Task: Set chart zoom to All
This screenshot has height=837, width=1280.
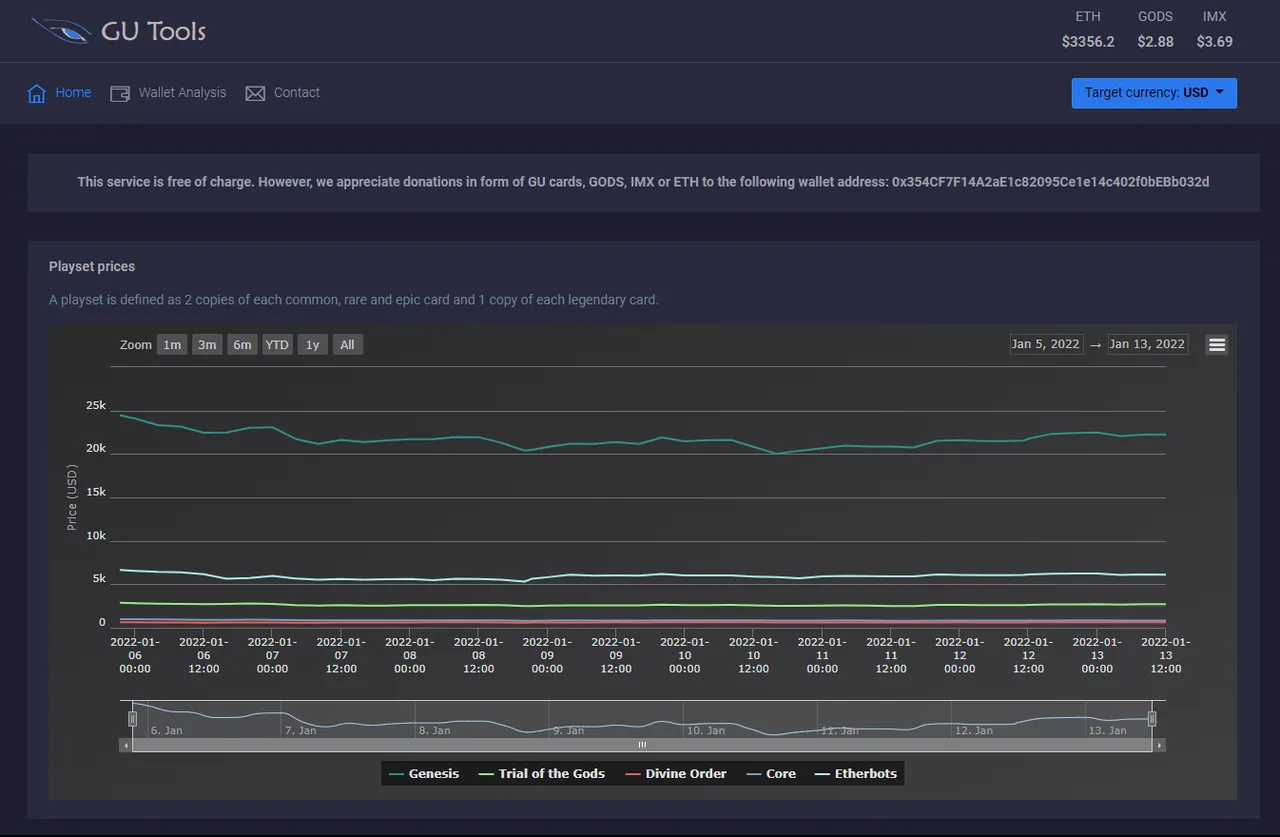Action: (x=347, y=345)
